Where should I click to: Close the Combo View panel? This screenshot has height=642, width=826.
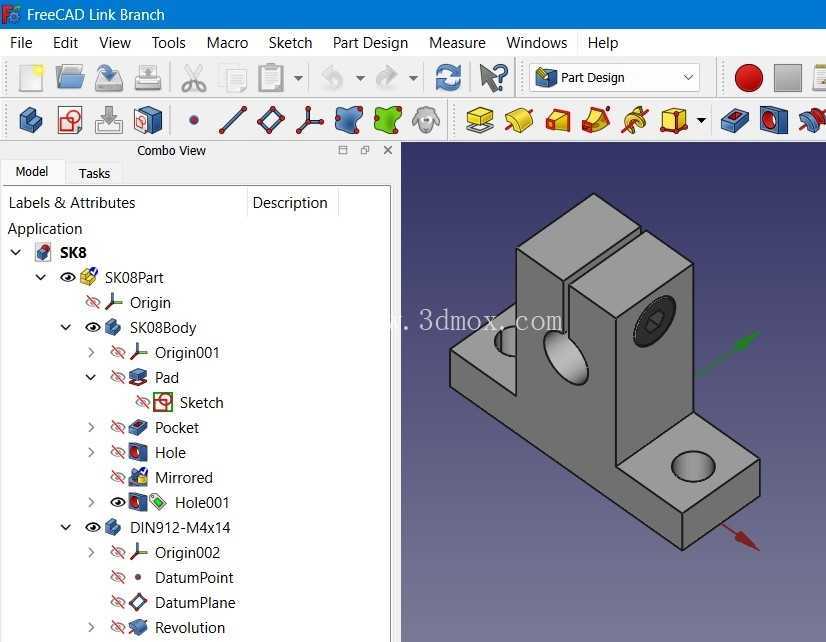[388, 150]
